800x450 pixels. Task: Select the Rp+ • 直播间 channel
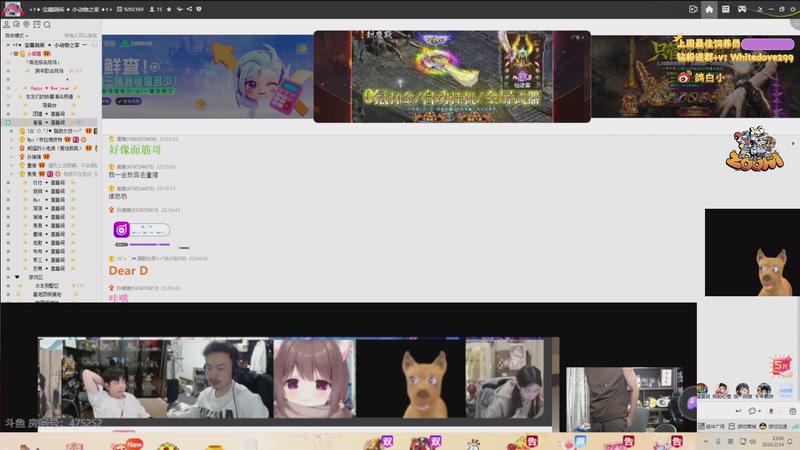(48, 199)
